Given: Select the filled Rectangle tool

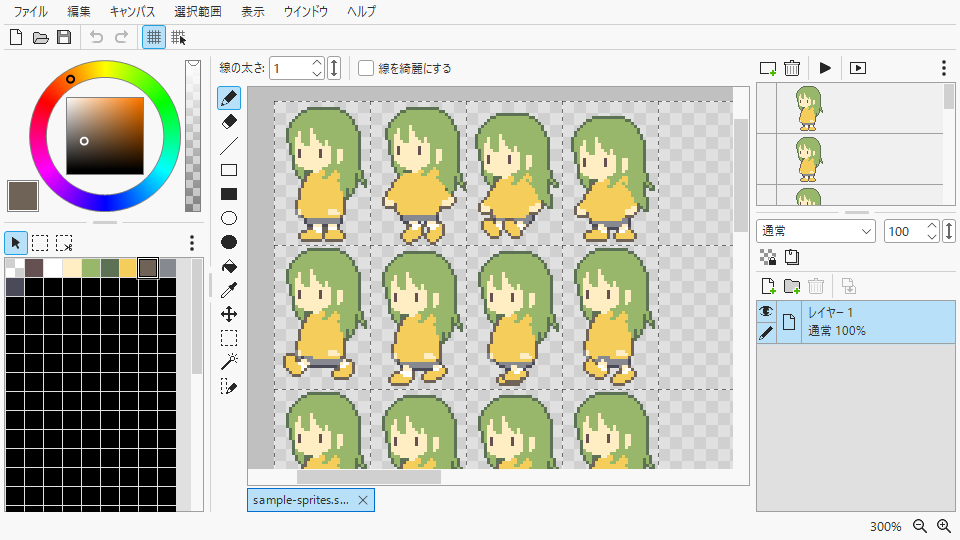Looking at the screenshot, I should (229, 194).
